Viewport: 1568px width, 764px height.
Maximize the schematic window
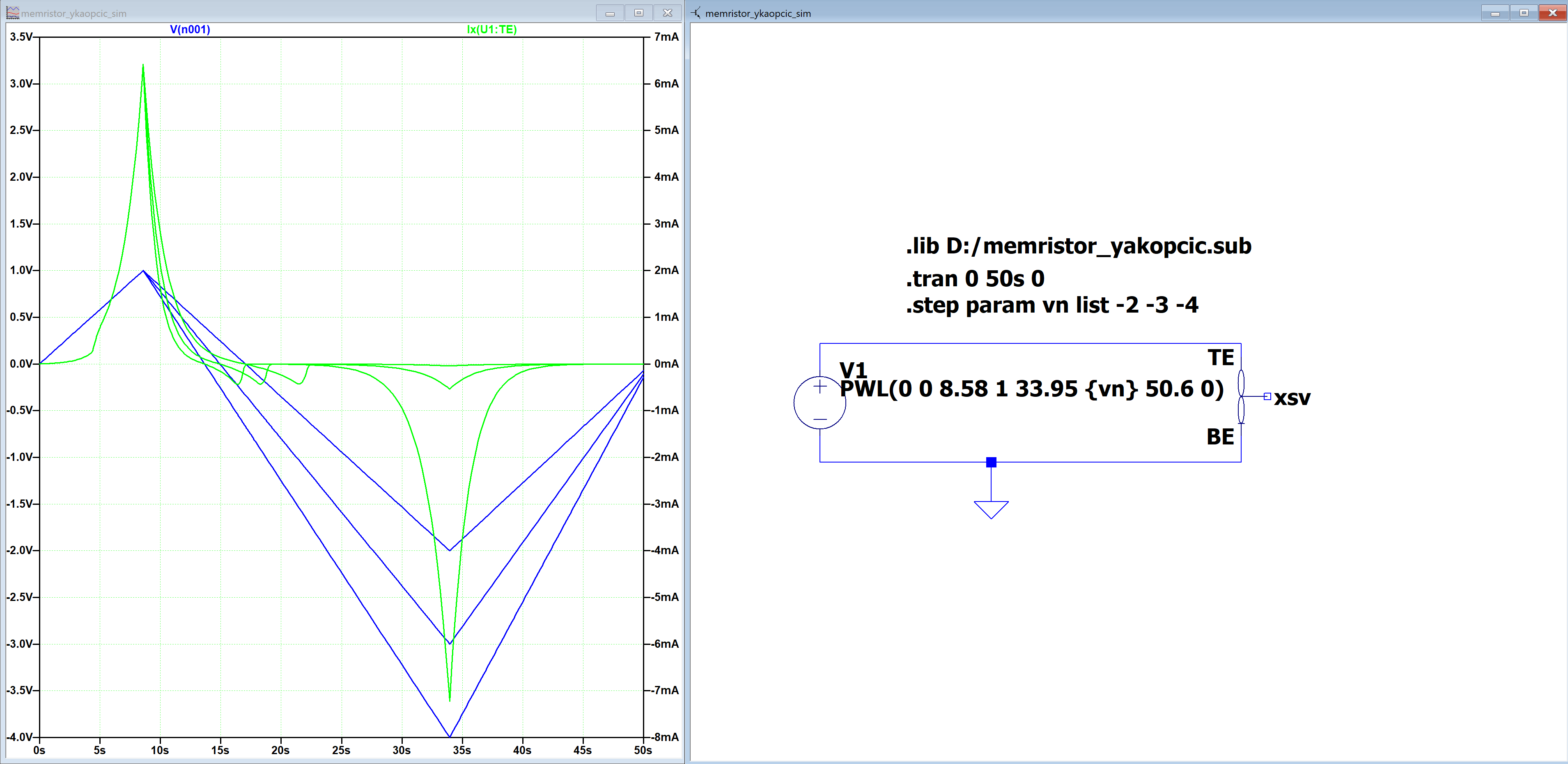pos(1524,13)
